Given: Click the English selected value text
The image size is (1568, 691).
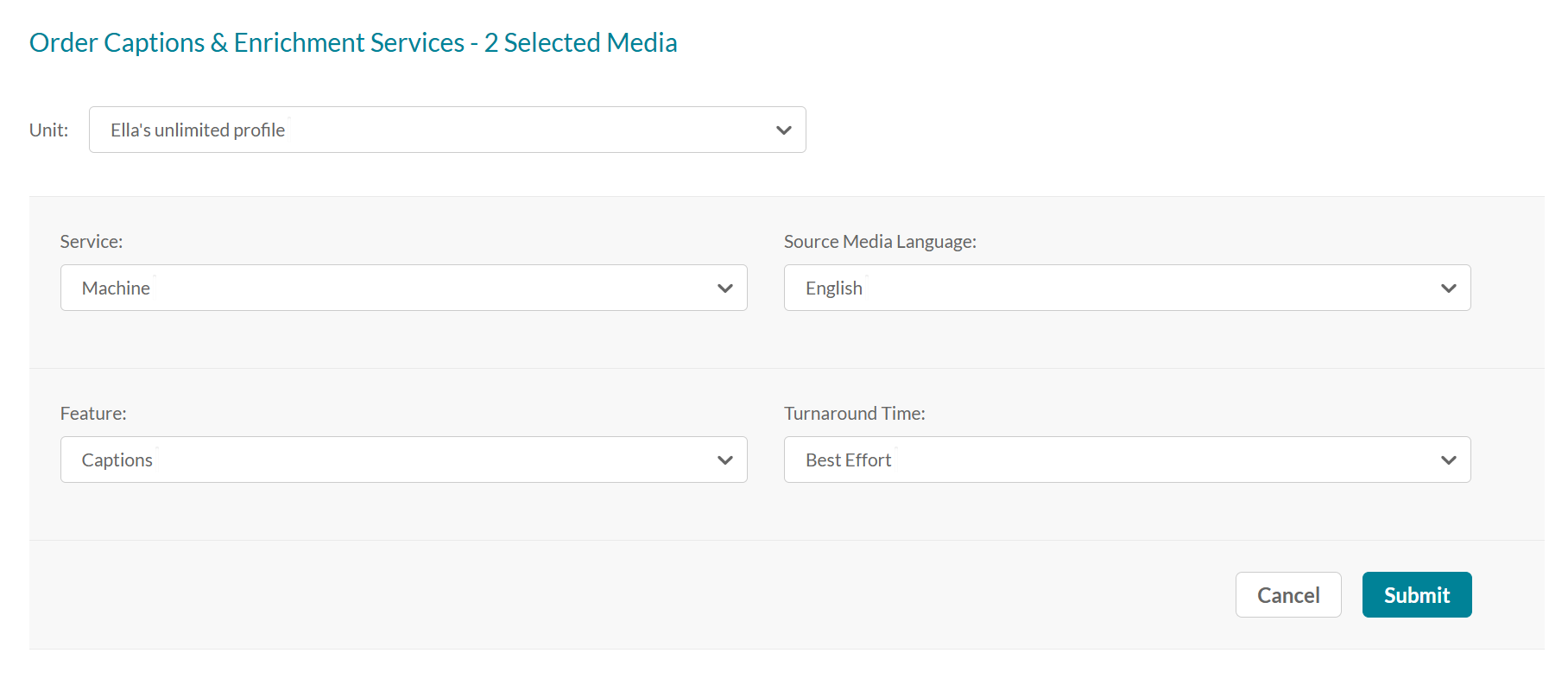Looking at the screenshot, I should pos(833,288).
